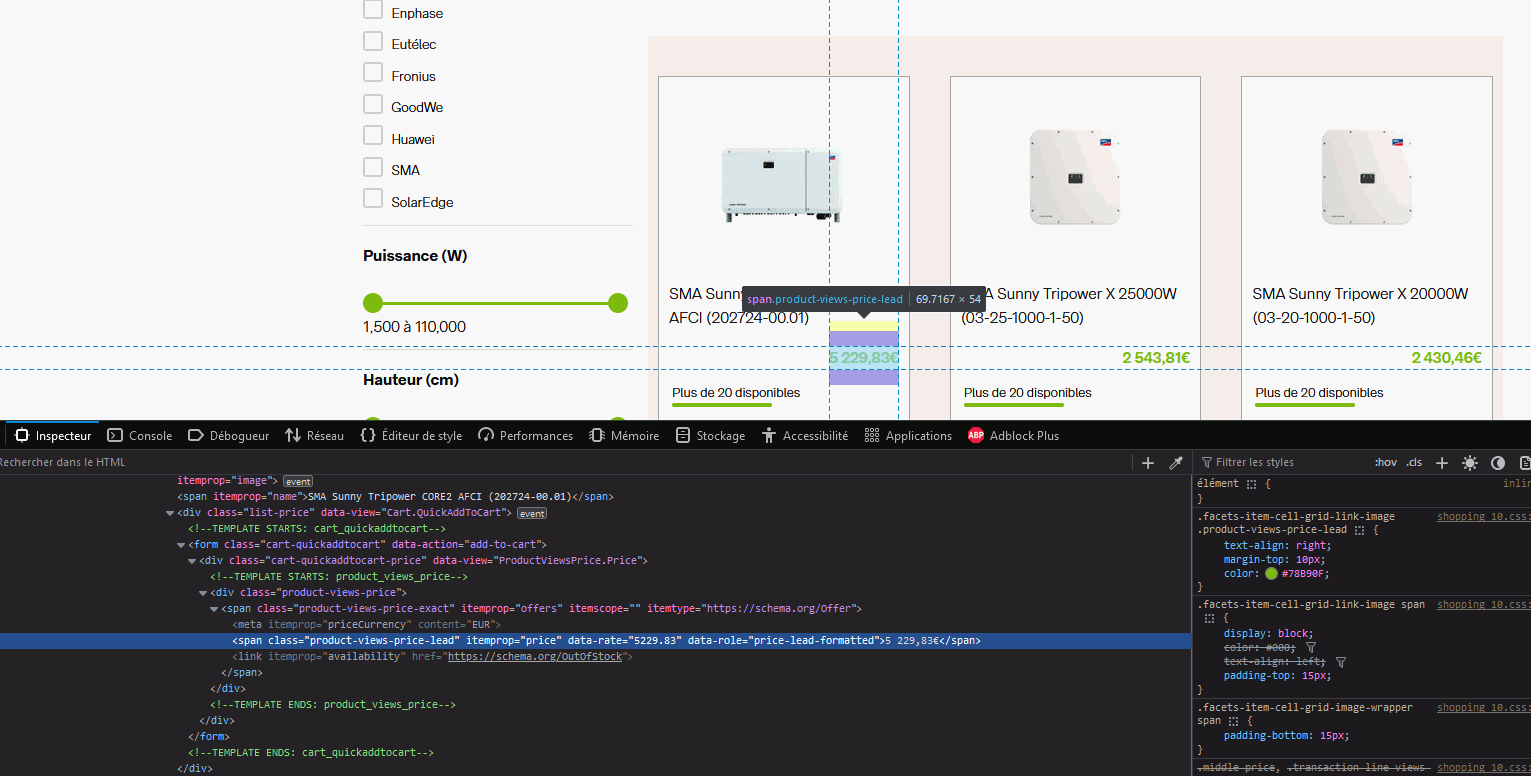The width and height of the screenshot is (1531, 776).
Task: Click the #78B90F color swatch
Action: [1271, 574]
